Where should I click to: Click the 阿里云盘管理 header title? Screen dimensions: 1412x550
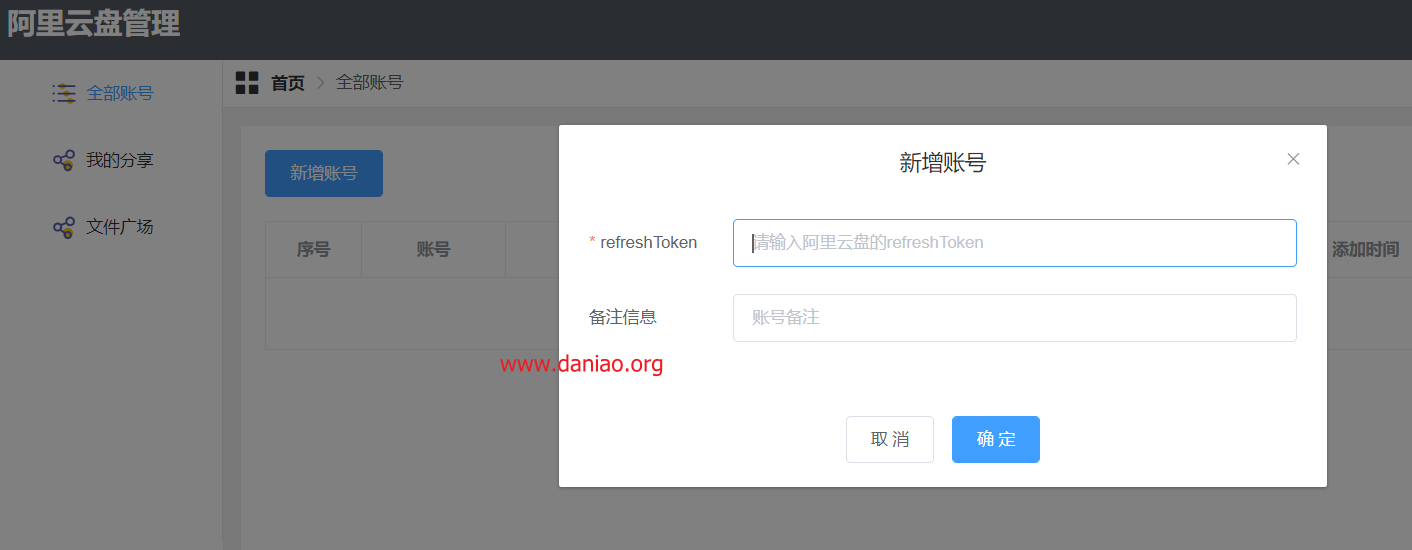coord(94,23)
